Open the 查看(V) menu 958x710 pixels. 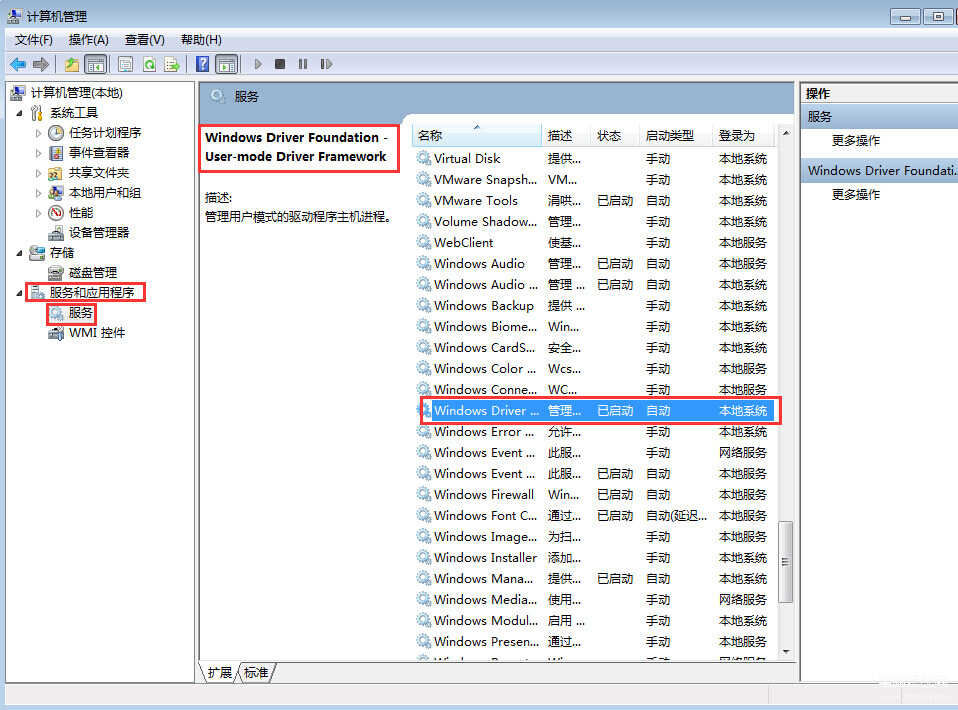click(144, 39)
